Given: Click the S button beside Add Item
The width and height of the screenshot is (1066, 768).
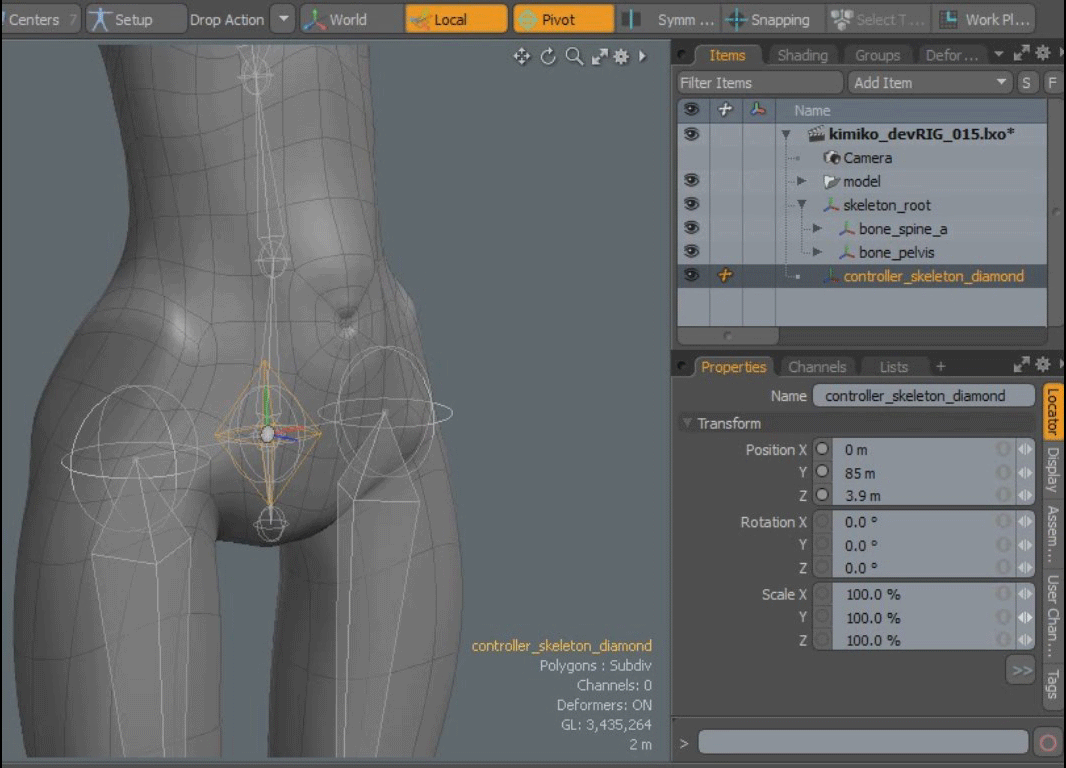Looking at the screenshot, I should coord(1027,83).
